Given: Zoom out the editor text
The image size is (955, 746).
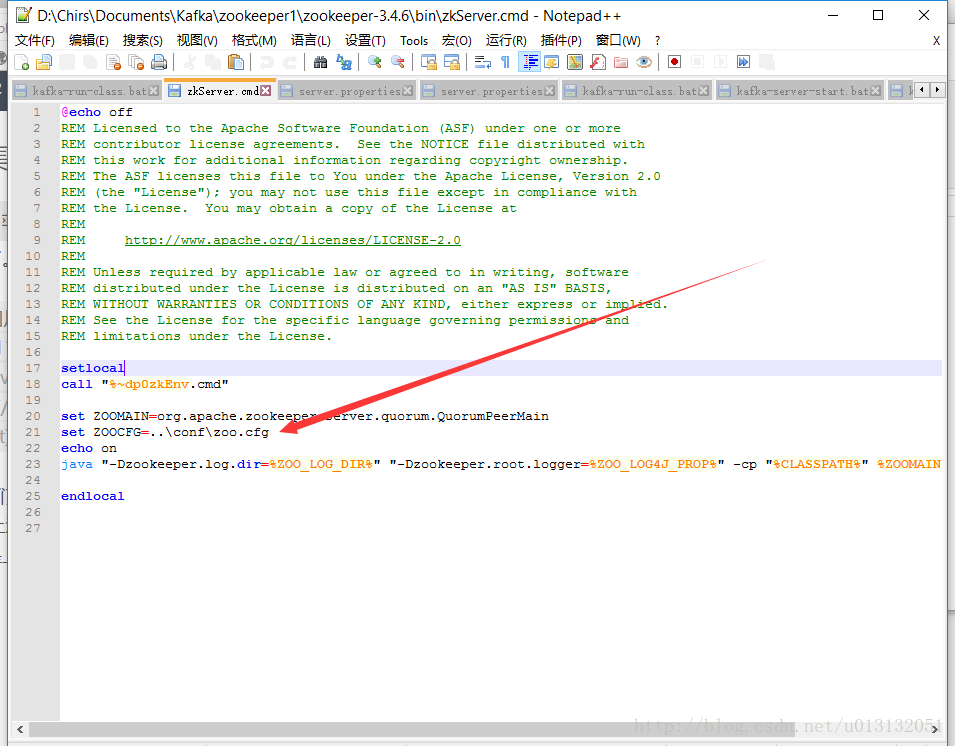Looking at the screenshot, I should coord(398,62).
